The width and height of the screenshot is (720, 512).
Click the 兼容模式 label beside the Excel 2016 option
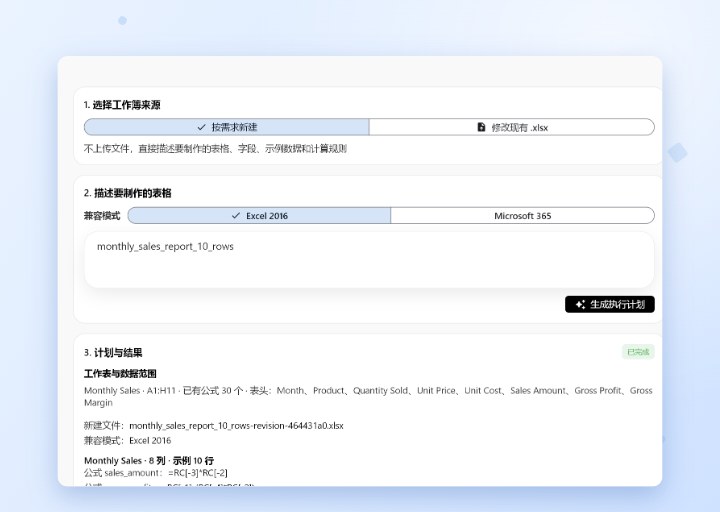102,216
